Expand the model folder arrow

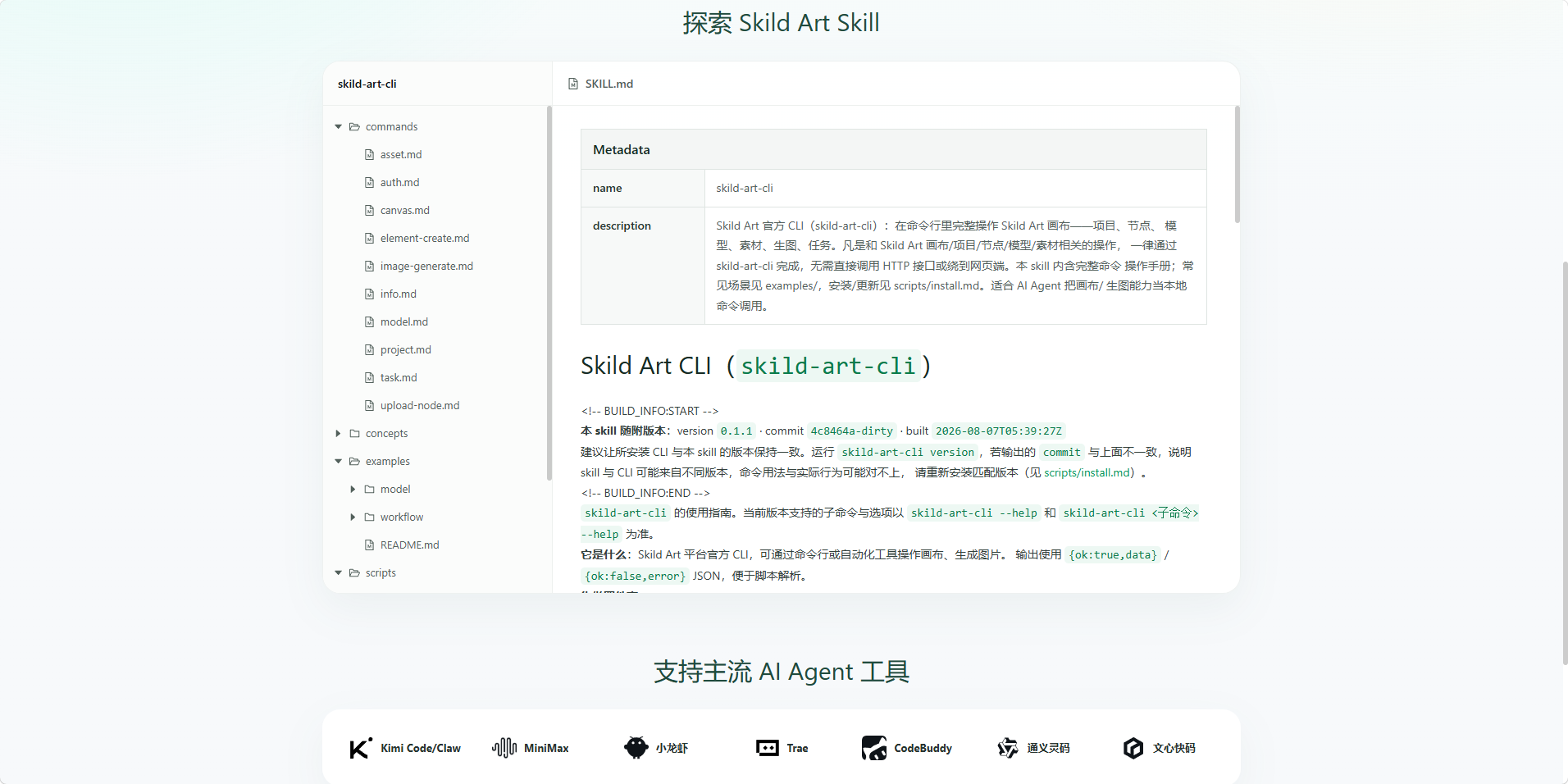[353, 490]
